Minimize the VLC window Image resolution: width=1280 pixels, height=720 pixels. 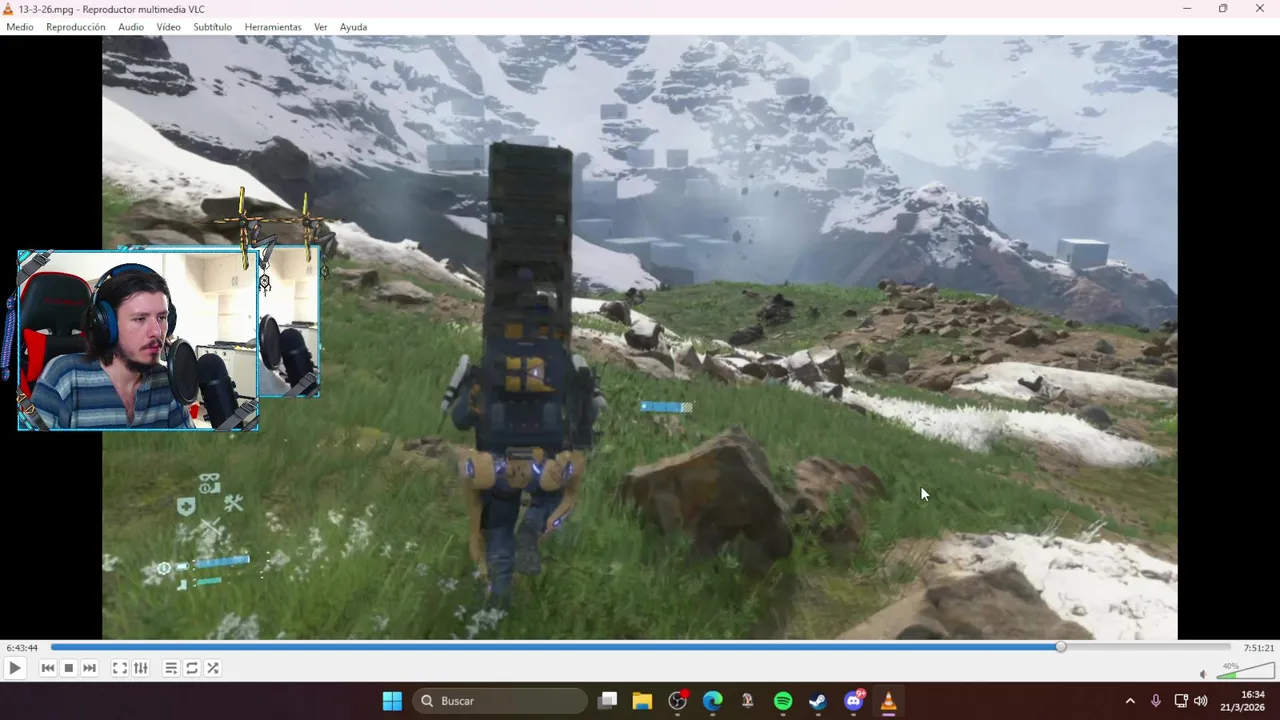click(x=1187, y=9)
